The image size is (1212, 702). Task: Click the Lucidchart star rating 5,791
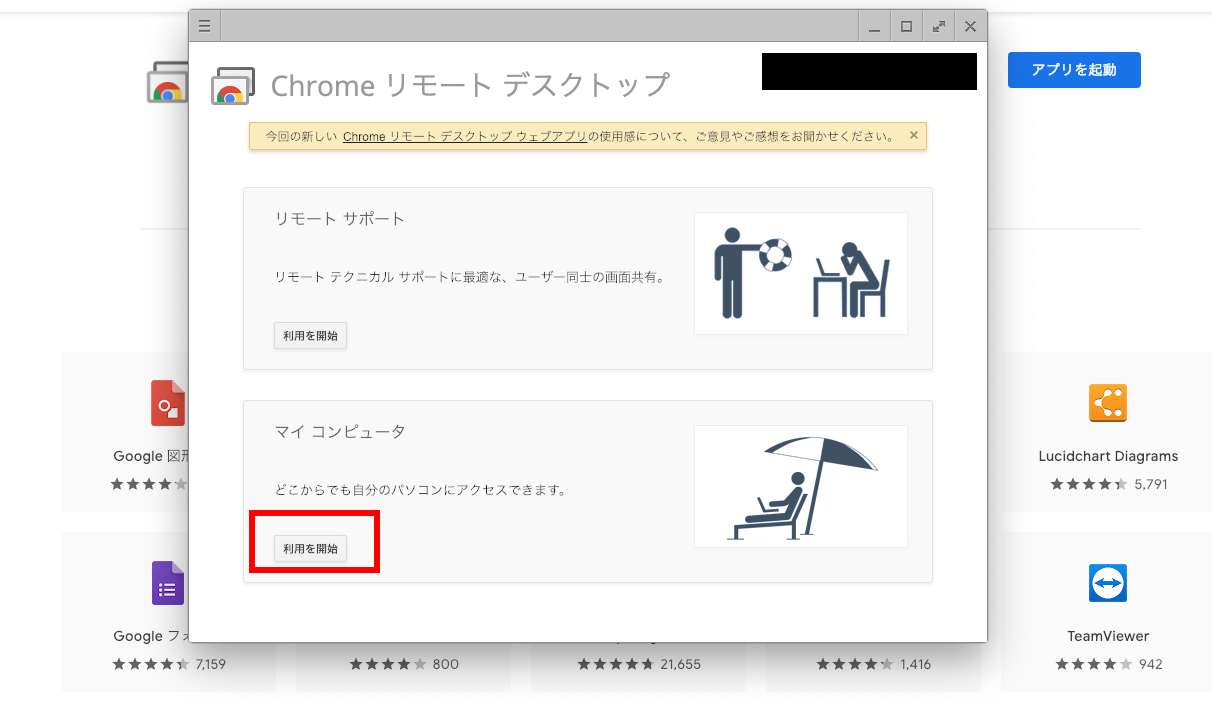click(1108, 484)
